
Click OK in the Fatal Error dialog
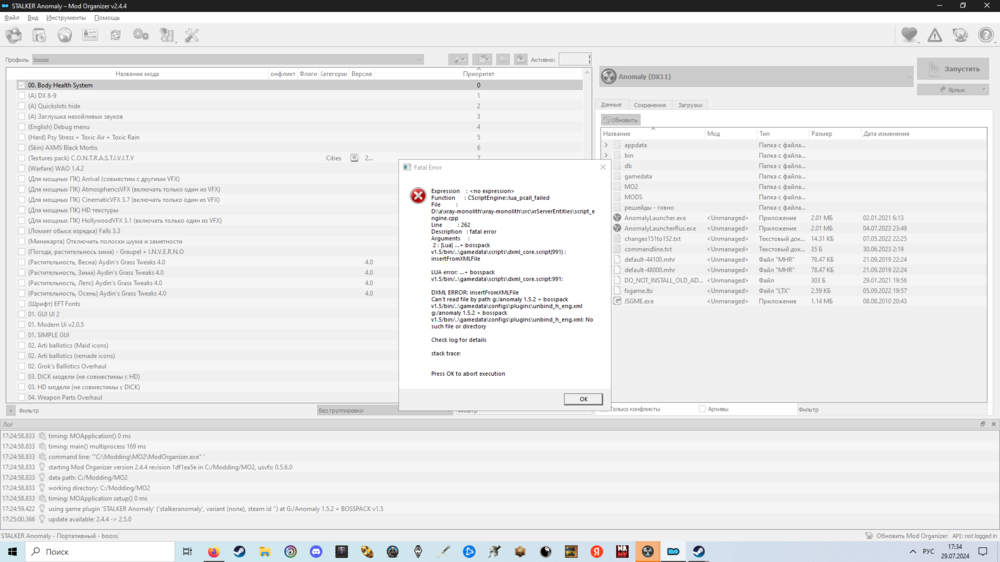[583, 399]
